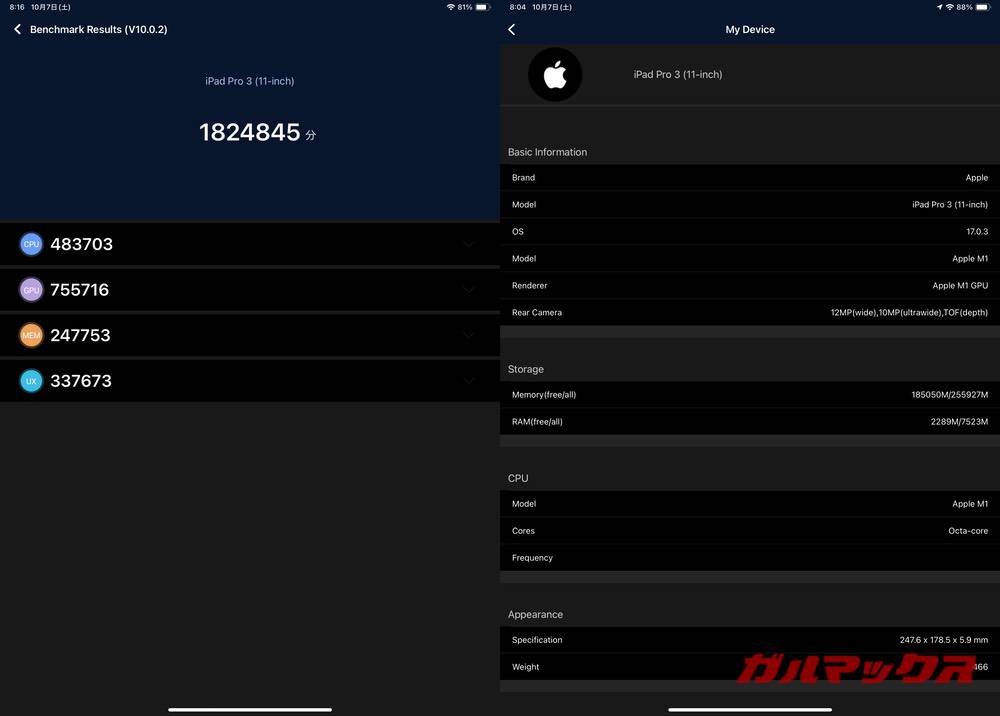Screen dimensions: 1000x716
Task: Expand the UX score details chevron
Action: [468, 380]
